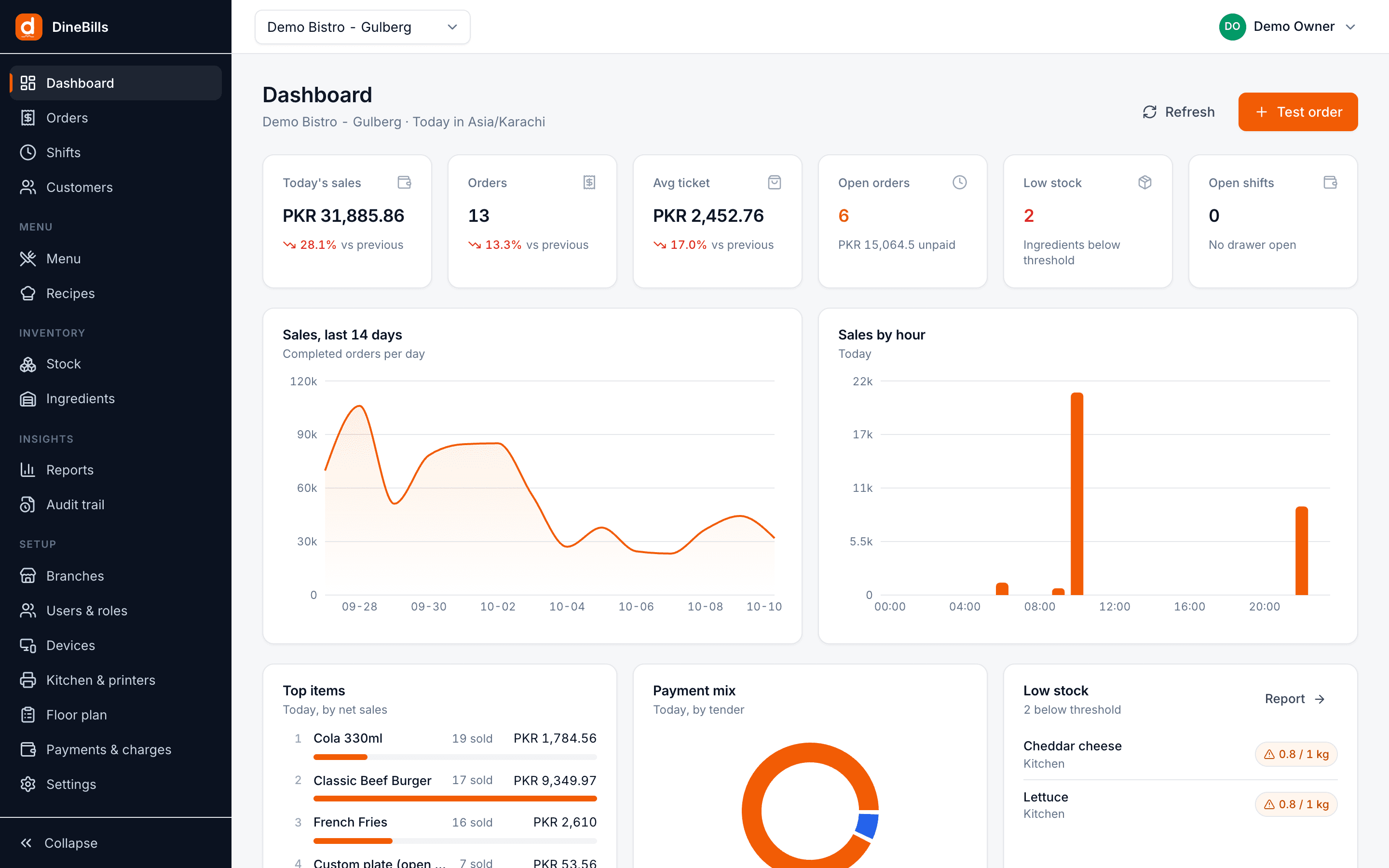Click the Devices monitor icon
Screen dimensions: 1389x868
[27, 645]
